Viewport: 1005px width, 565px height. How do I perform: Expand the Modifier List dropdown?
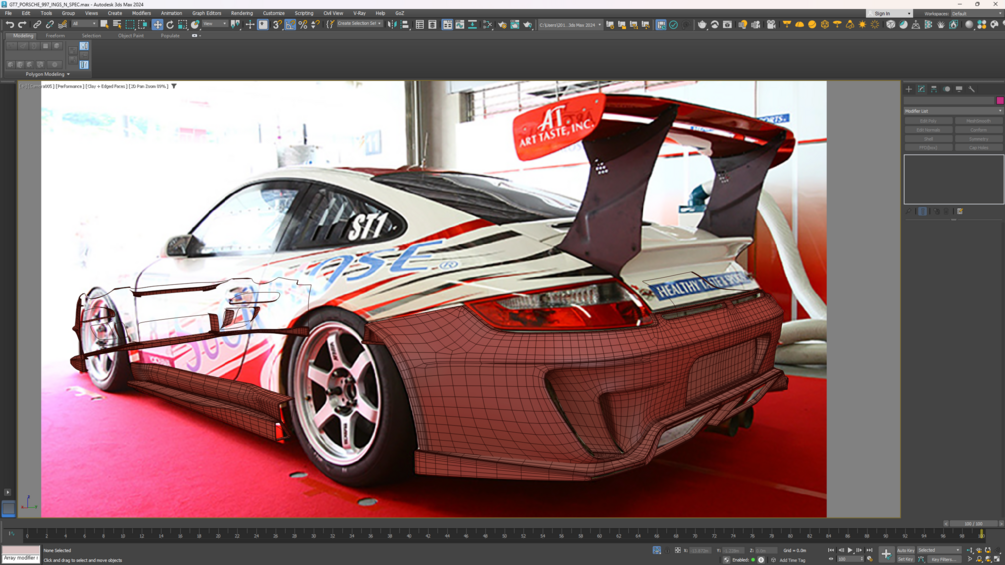click(953, 111)
